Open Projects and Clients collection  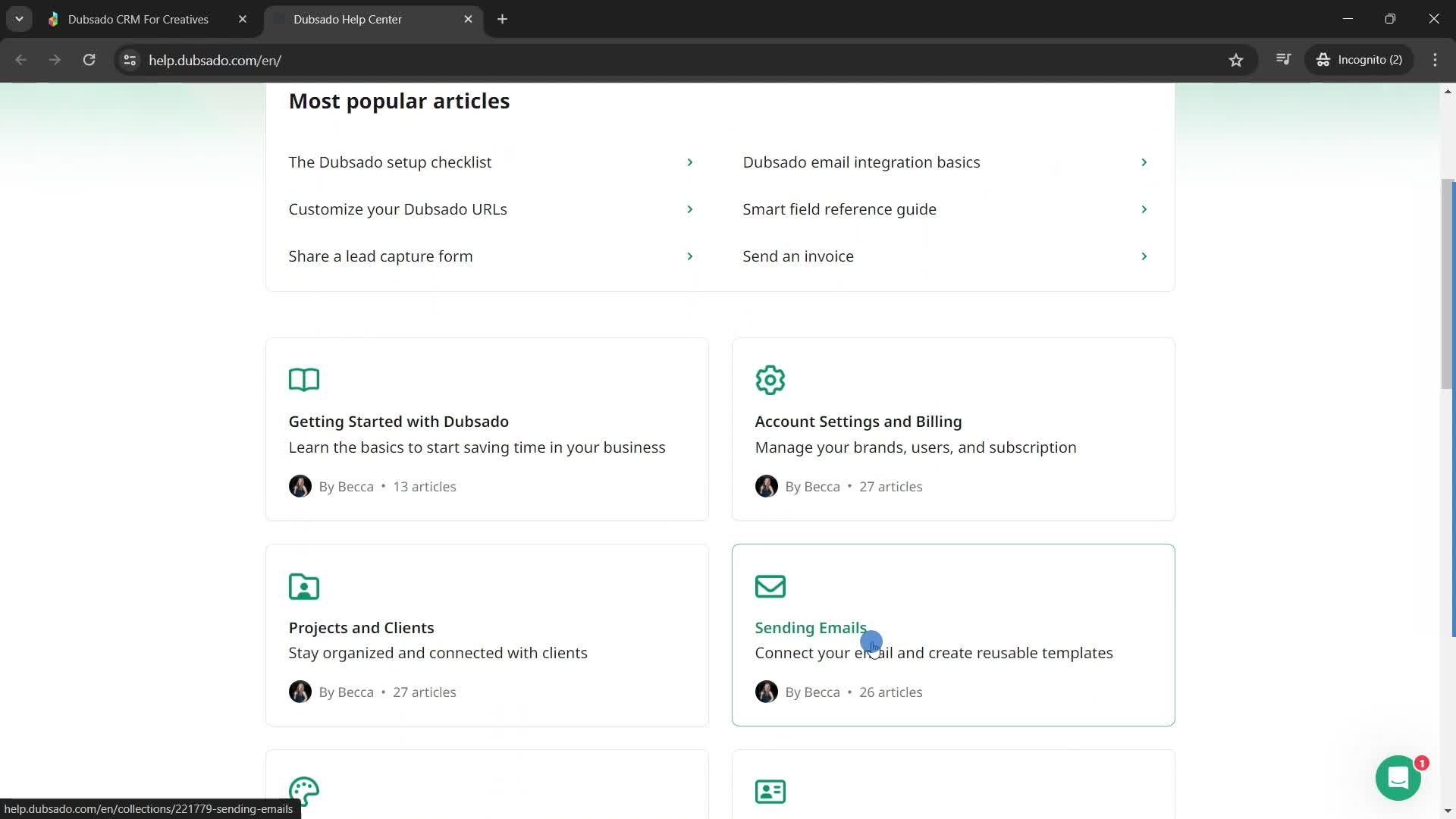point(361,628)
